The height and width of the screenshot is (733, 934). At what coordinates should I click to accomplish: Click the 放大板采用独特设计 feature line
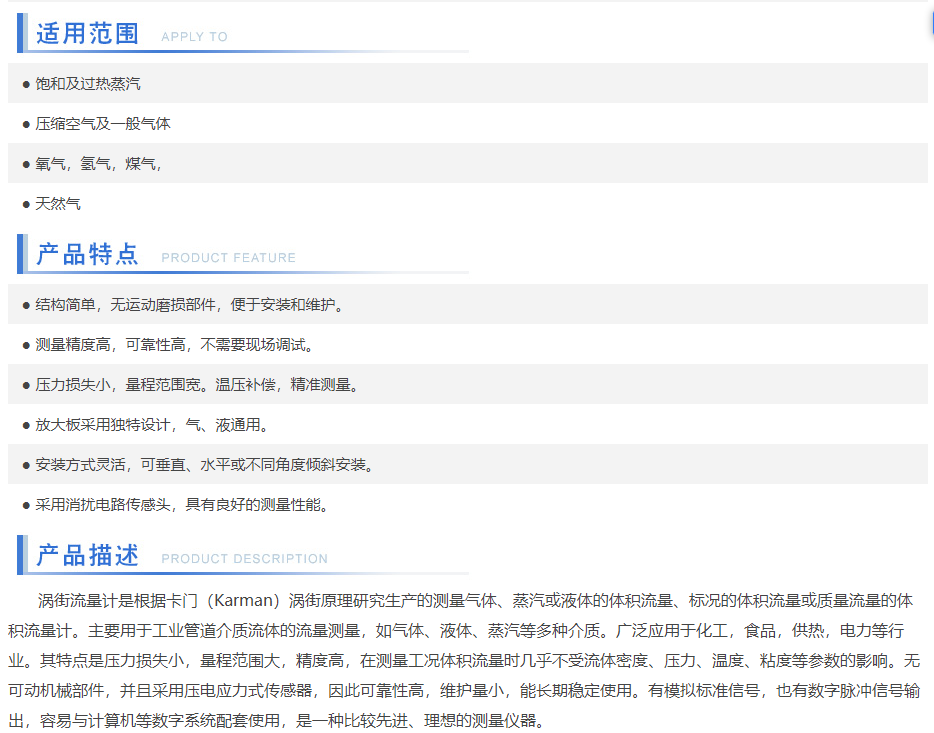[x=152, y=425]
